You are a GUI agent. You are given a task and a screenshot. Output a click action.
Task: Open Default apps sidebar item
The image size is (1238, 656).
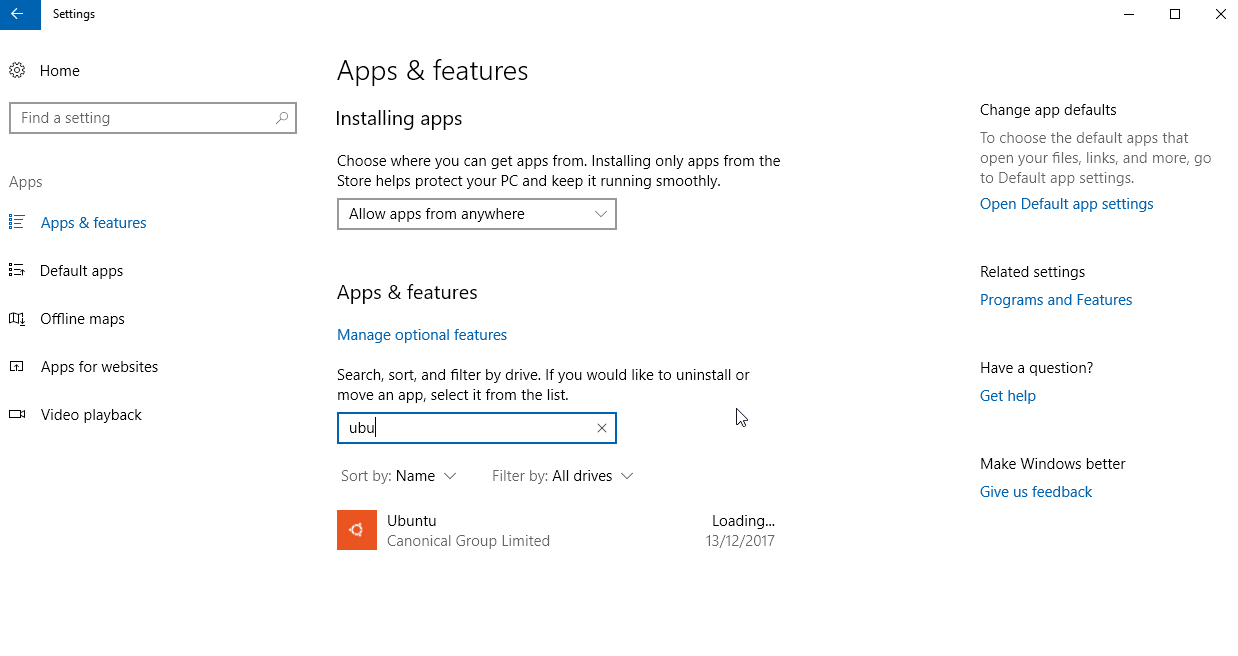(x=82, y=271)
